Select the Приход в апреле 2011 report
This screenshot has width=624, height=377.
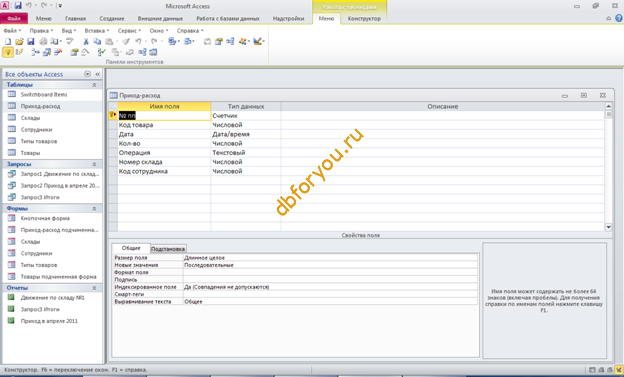pyautogui.click(x=49, y=321)
